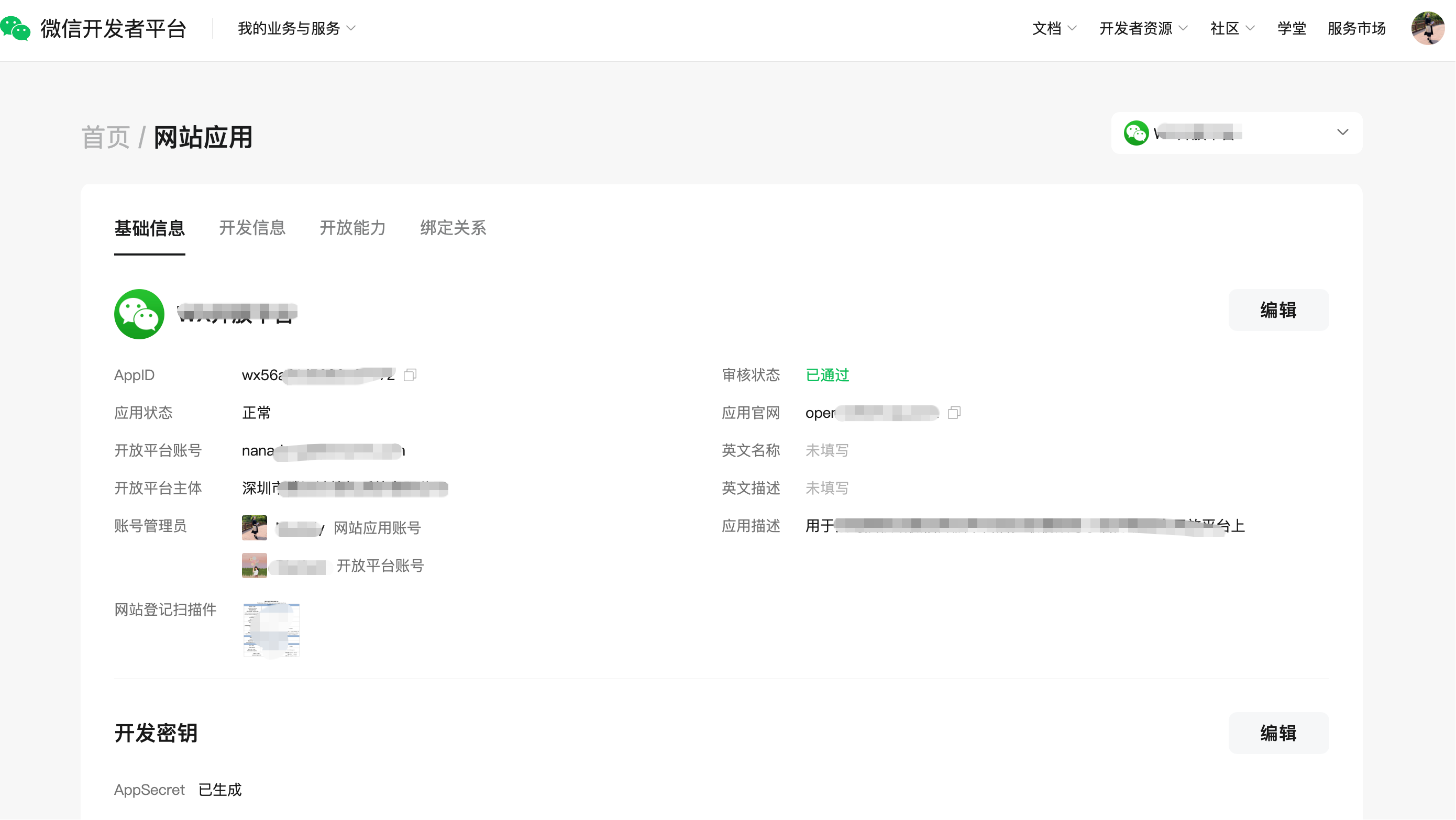Click 编辑 button in 开发密钥 section

click(x=1278, y=734)
